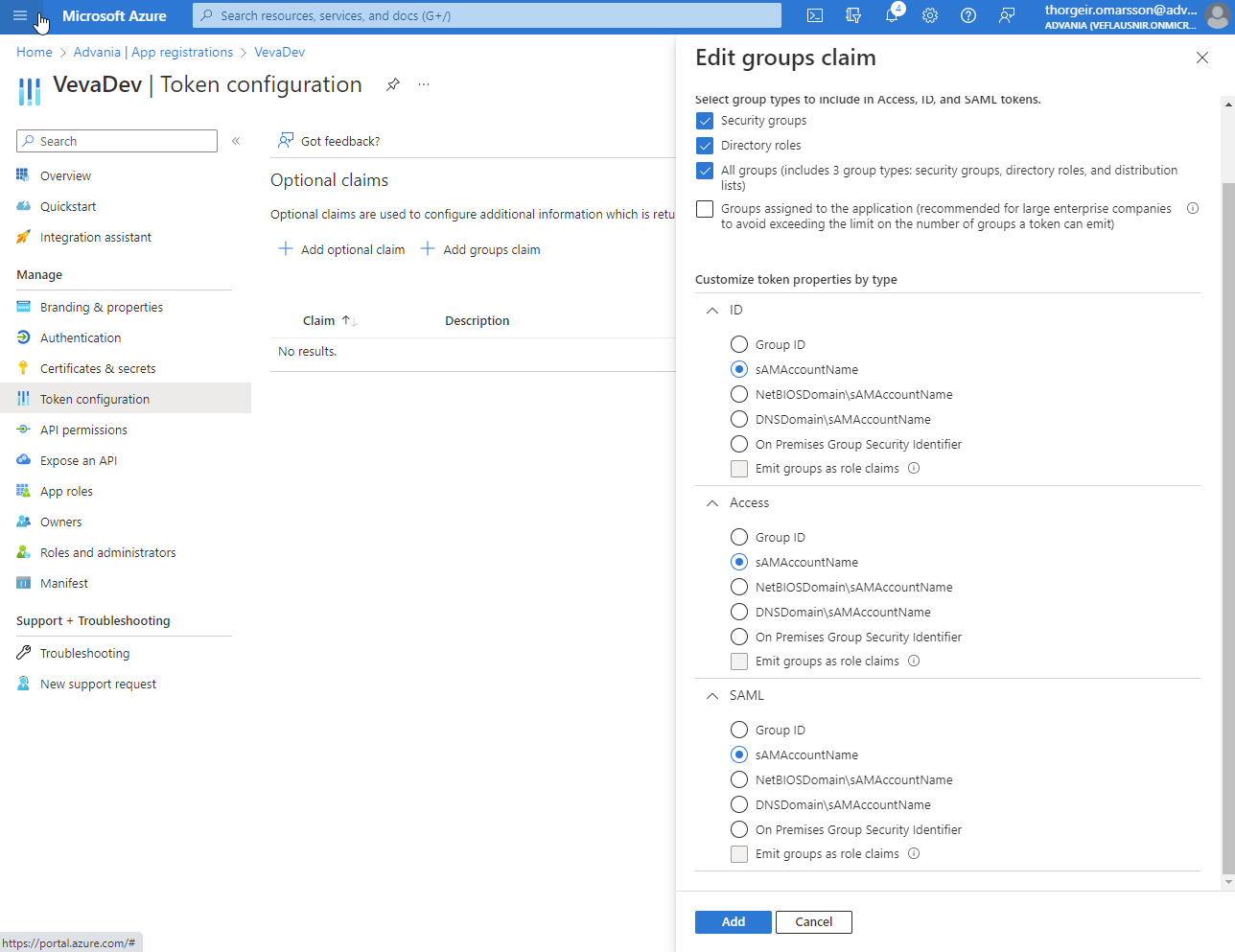
Task: Click the Microsoft Azure logo text
Action: tap(114, 15)
